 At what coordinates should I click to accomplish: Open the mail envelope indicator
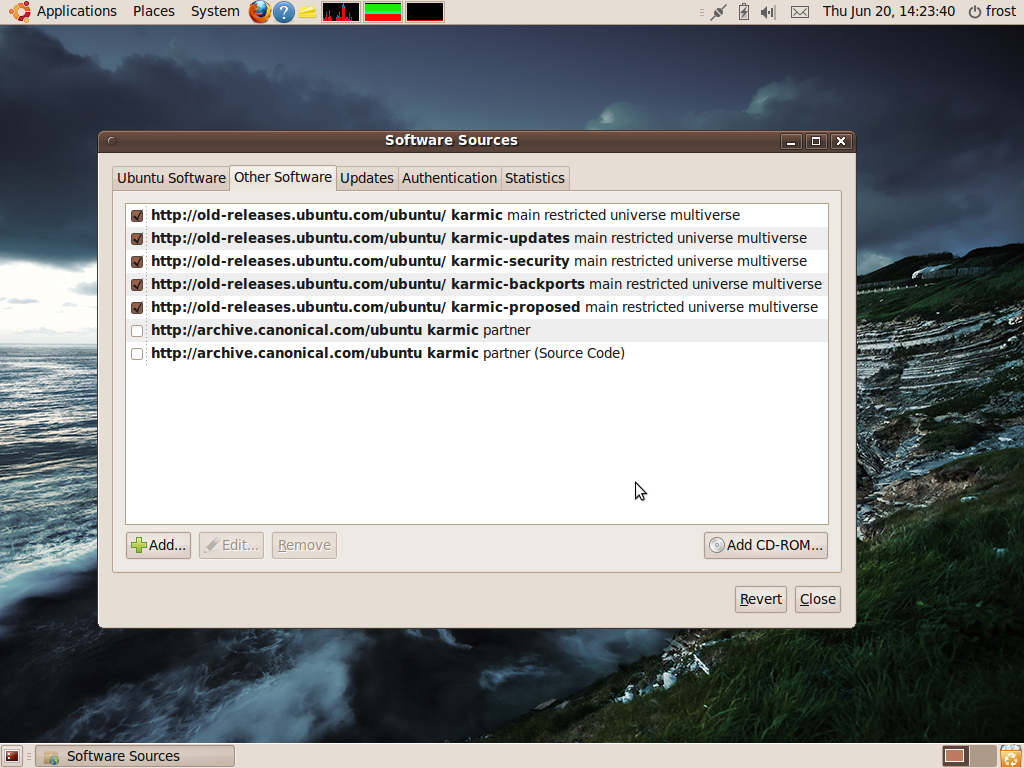click(x=800, y=12)
